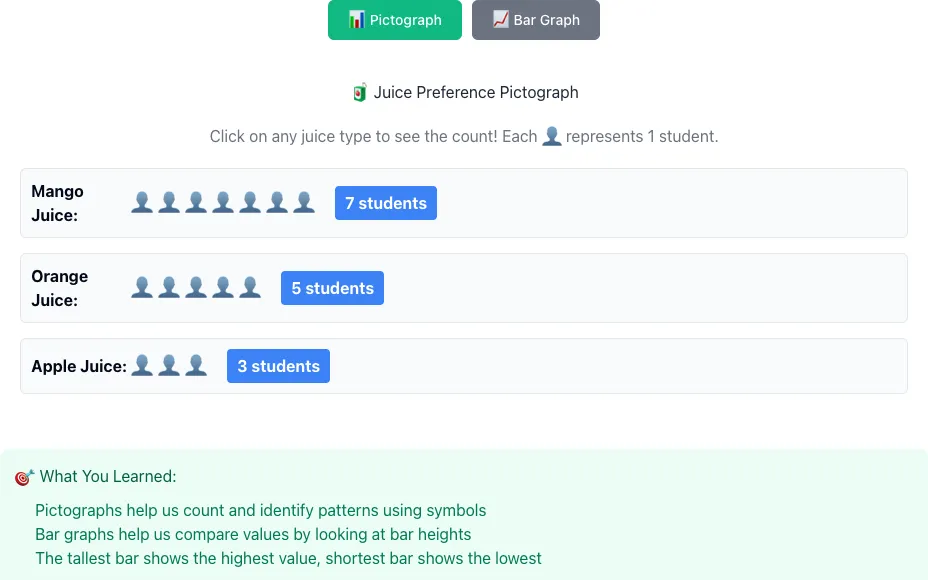Click the first Apple Juice student icon
This screenshot has height=580, width=928.
pyautogui.click(x=142, y=366)
